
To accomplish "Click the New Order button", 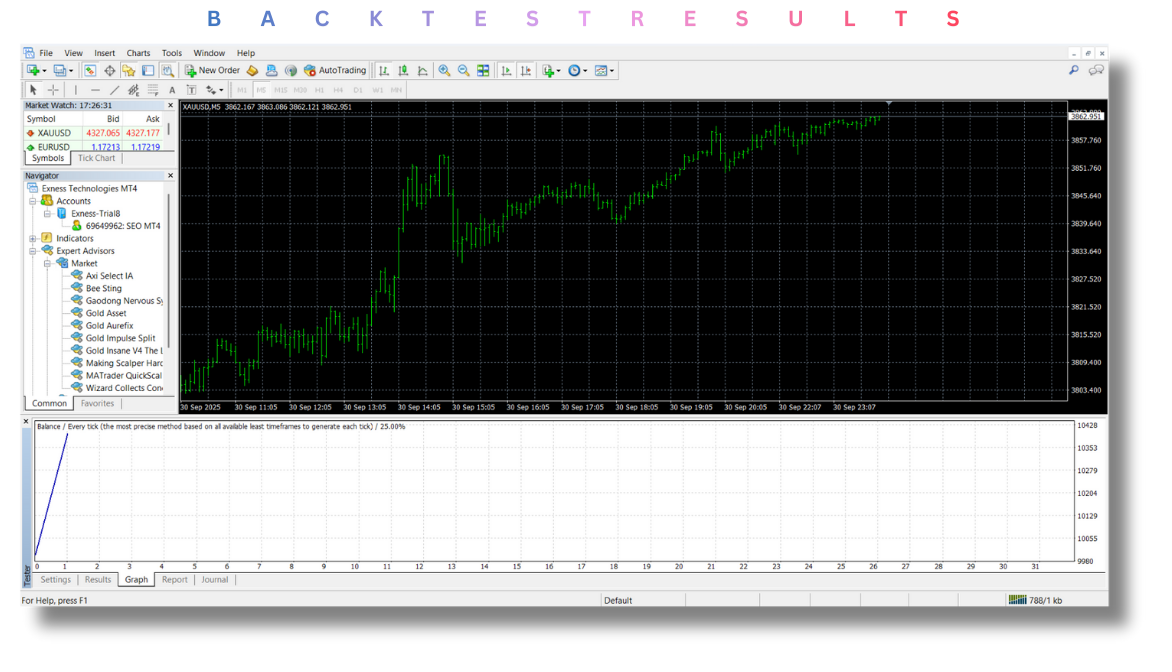I will coord(212,71).
